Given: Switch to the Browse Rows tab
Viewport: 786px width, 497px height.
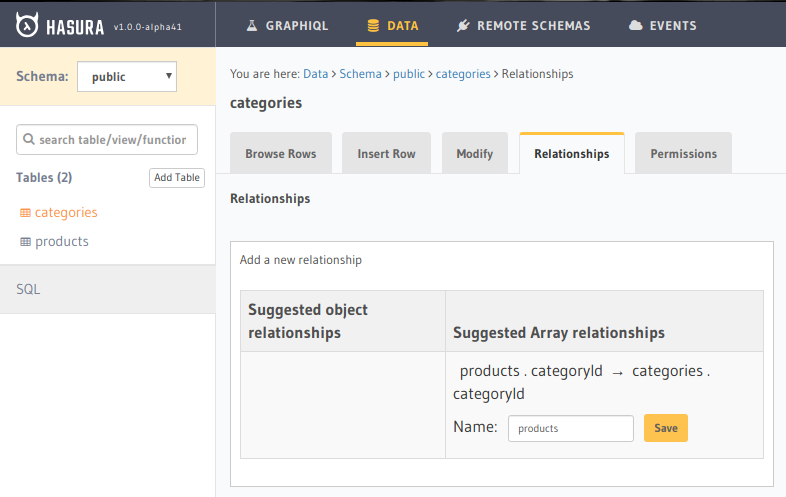Looking at the screenshot, I should [281, 154].
